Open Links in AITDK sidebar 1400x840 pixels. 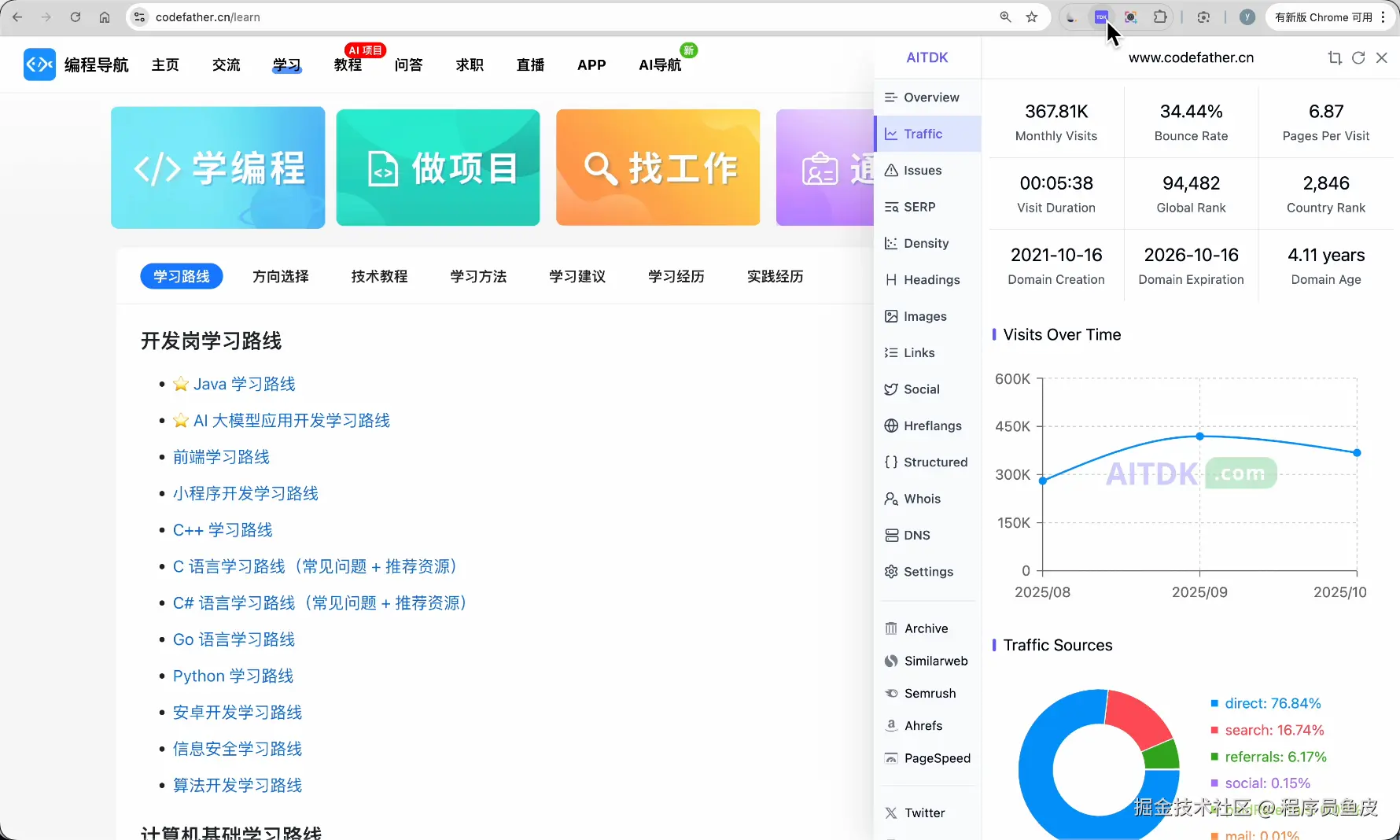click(927, 352)
